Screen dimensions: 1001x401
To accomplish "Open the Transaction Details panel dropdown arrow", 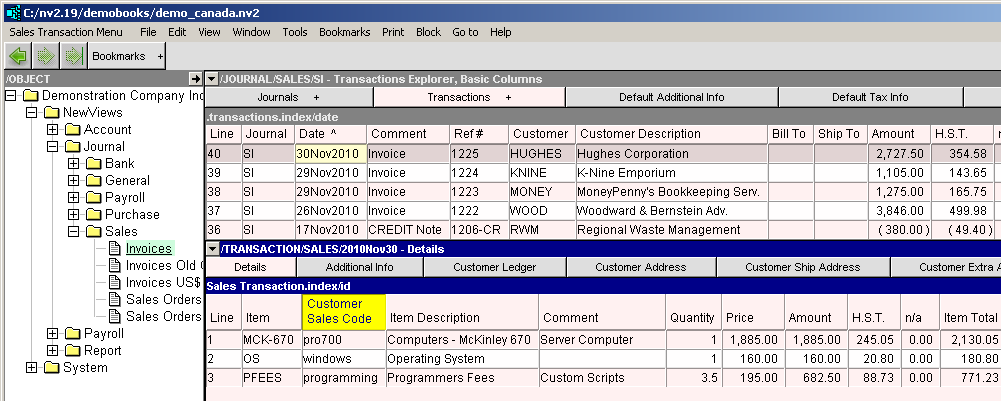I will coord(212,249).
